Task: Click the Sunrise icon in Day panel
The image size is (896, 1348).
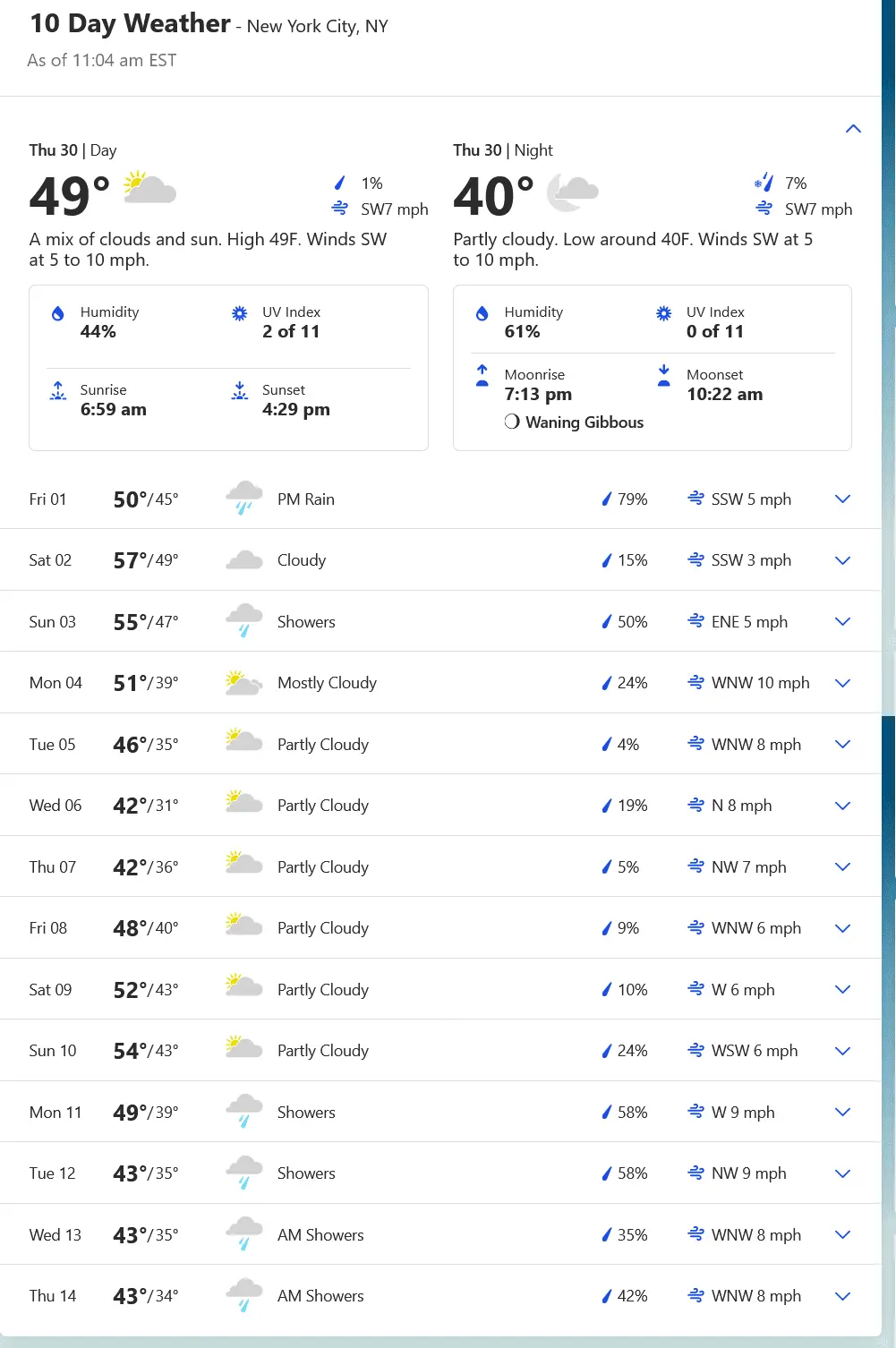Action: pyautogui.click(x=58, y=391)
